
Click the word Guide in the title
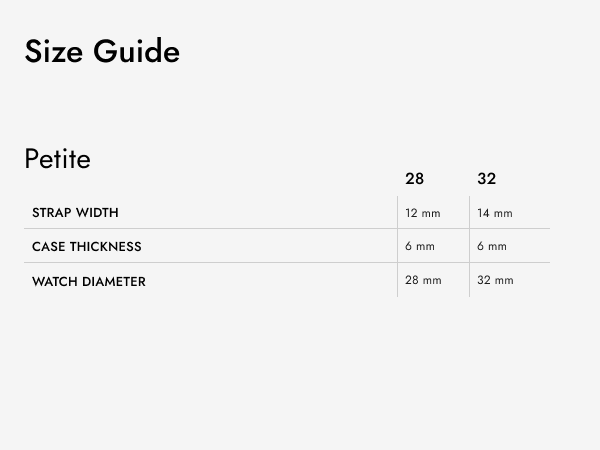click(x=137, y=51)
